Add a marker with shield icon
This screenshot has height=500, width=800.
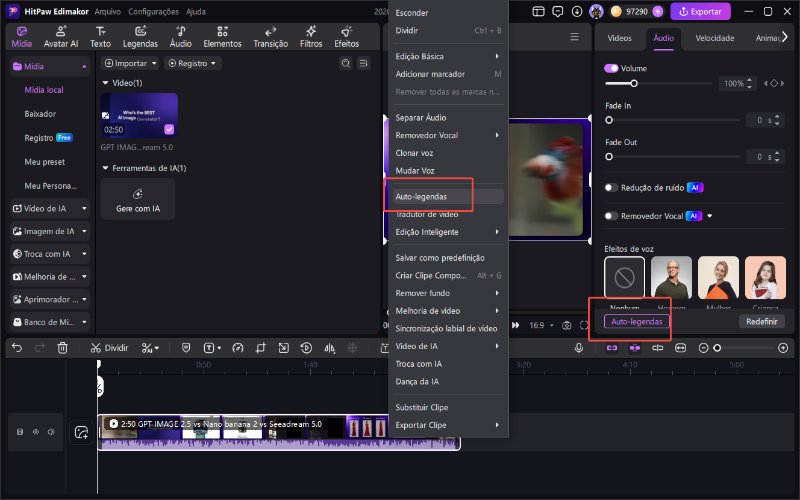tap(186, 348)
